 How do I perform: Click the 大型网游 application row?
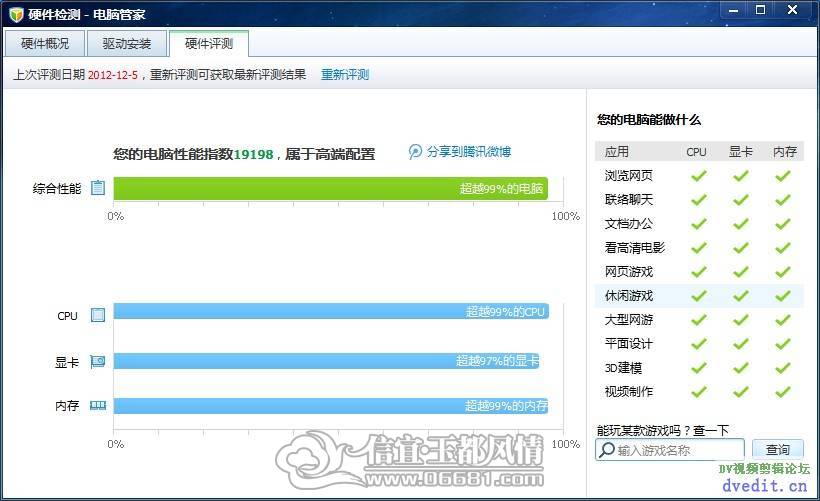699,320
